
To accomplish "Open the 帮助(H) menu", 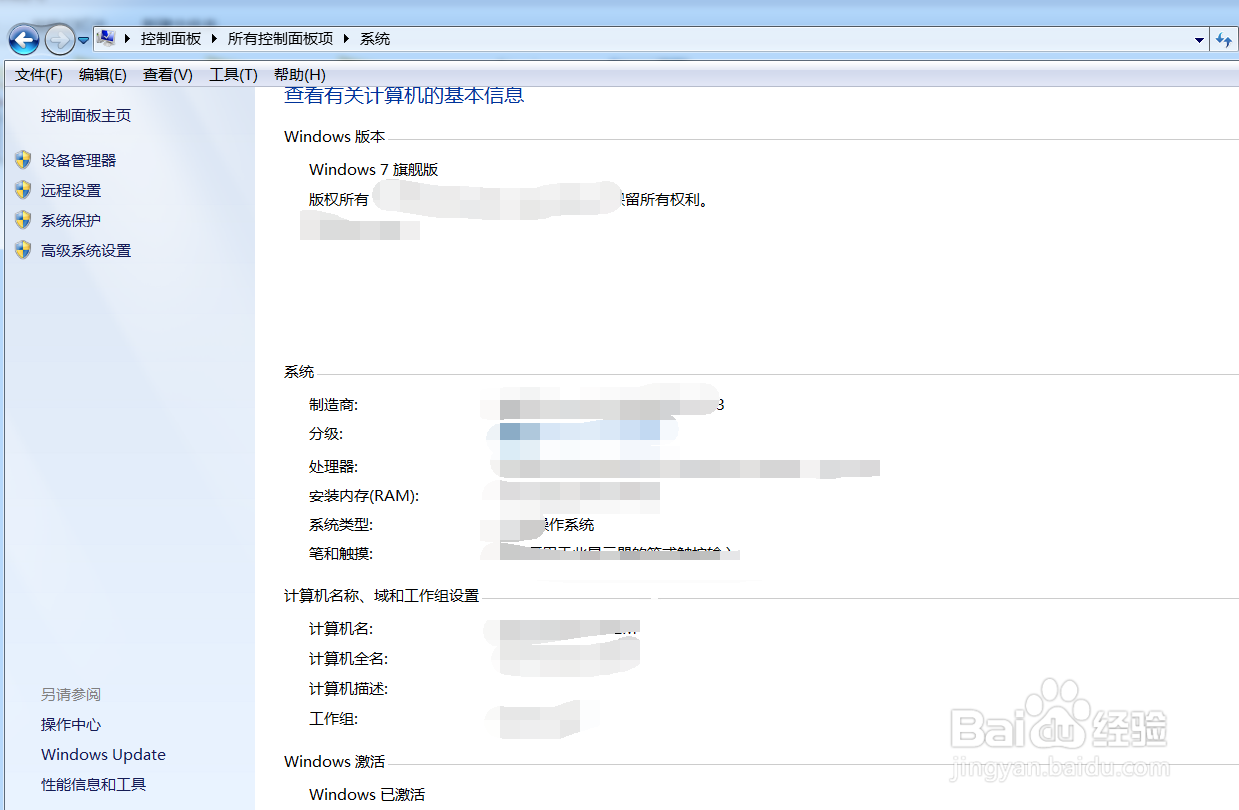I will click(300, 75).
